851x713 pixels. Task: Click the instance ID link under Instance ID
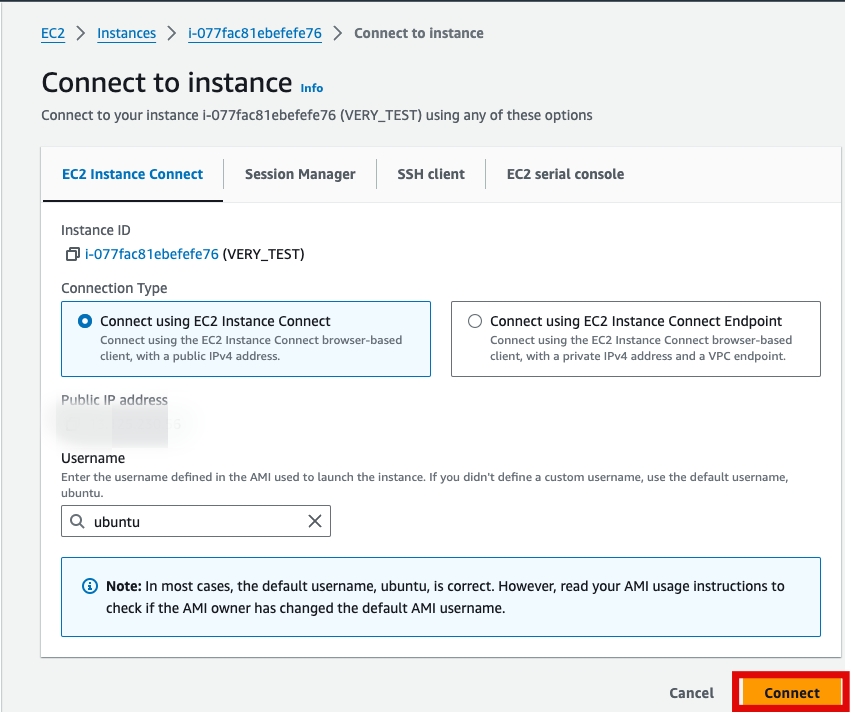[152, 254]
